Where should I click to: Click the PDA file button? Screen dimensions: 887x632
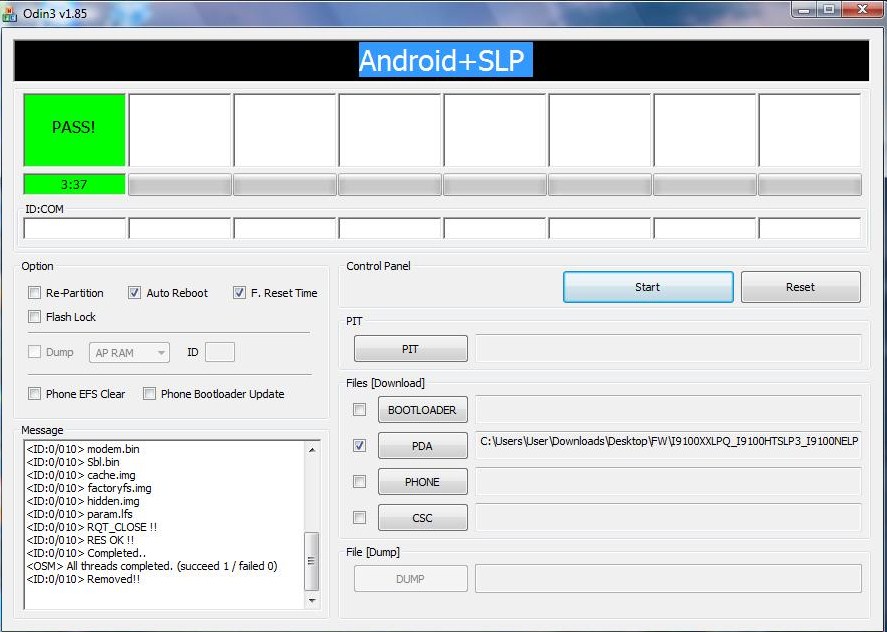[422, 446]
